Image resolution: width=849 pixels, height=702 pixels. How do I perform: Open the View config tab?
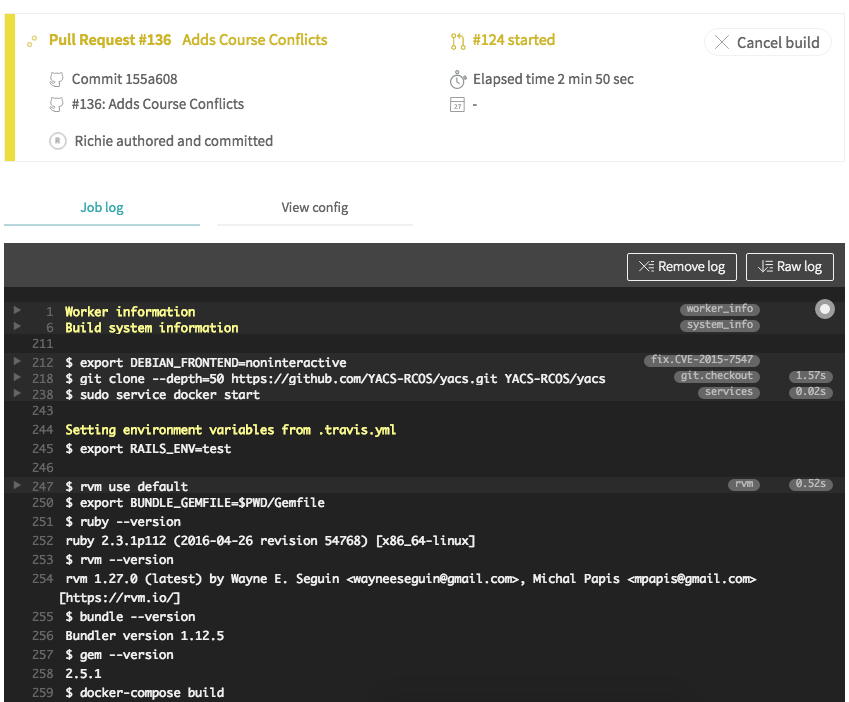(315, 208)
